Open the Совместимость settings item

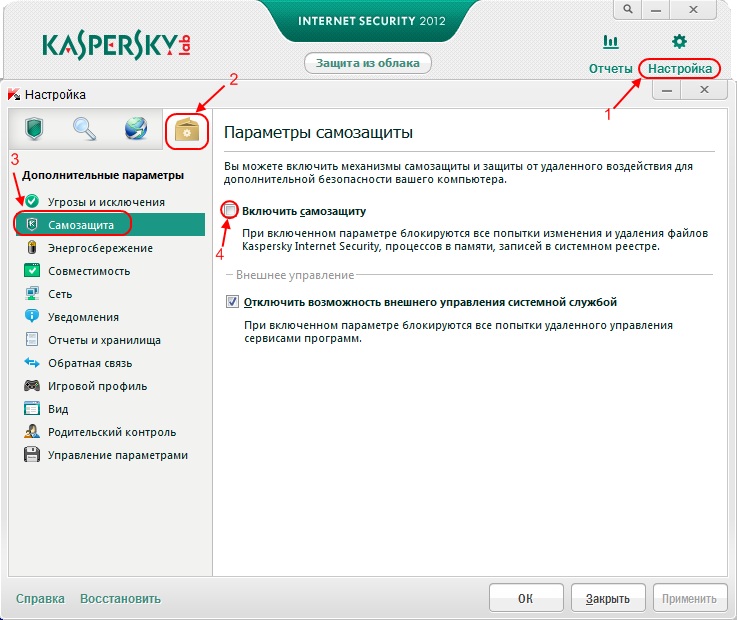tap(89, 271)
